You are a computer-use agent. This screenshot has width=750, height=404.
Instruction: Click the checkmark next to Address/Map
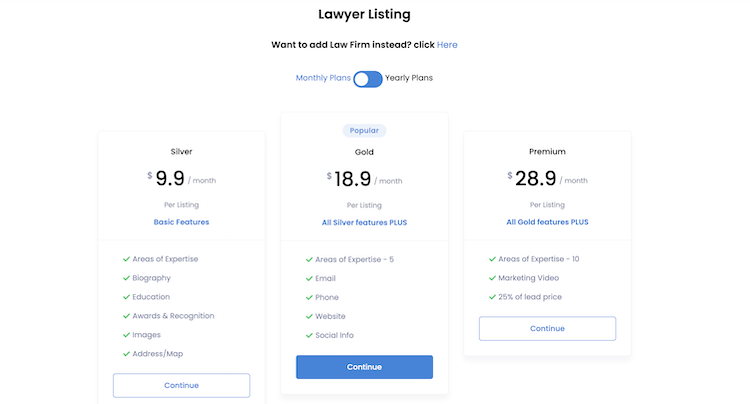click(x=125, y=354)
